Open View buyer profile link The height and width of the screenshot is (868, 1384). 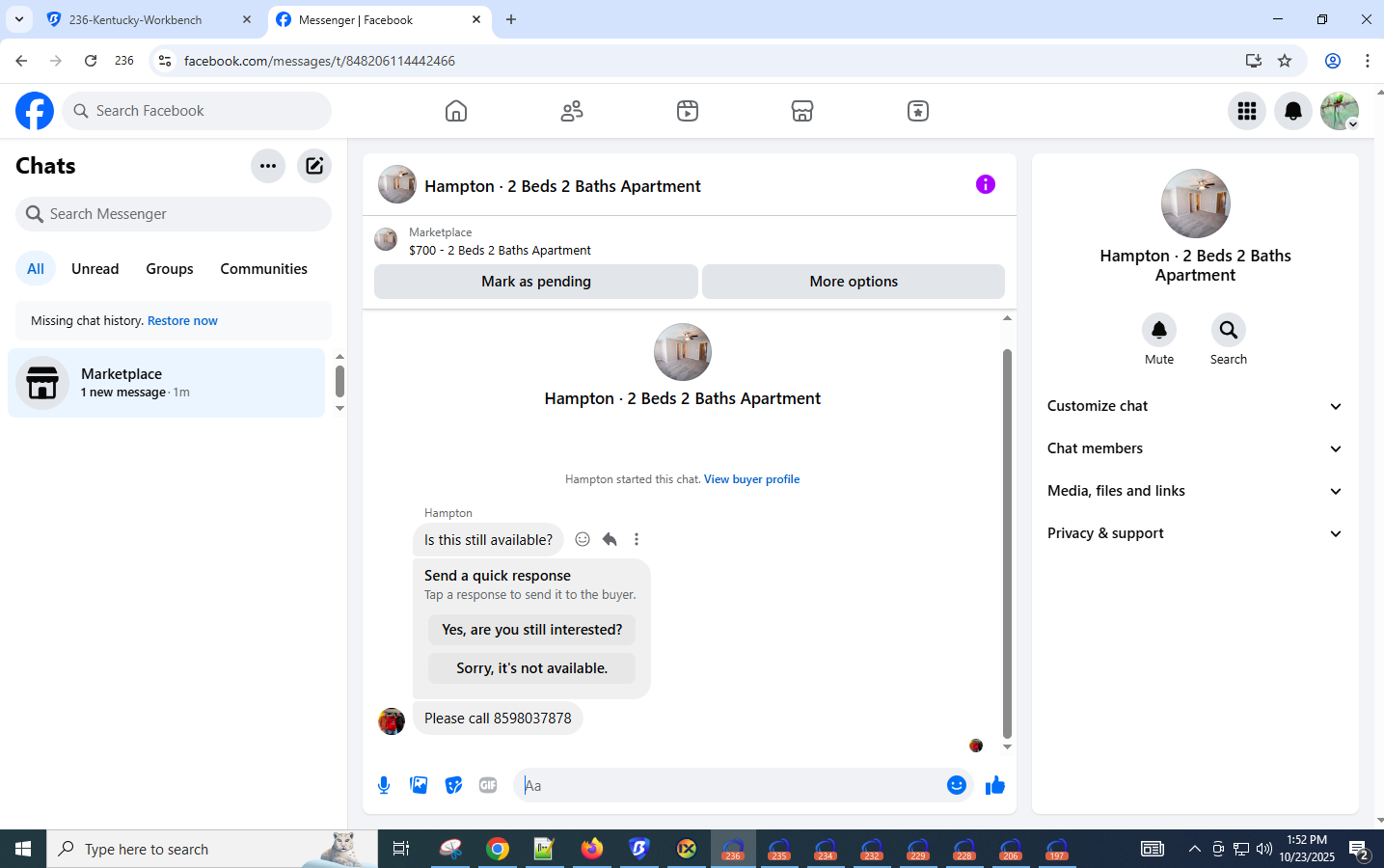coord(751,479)
